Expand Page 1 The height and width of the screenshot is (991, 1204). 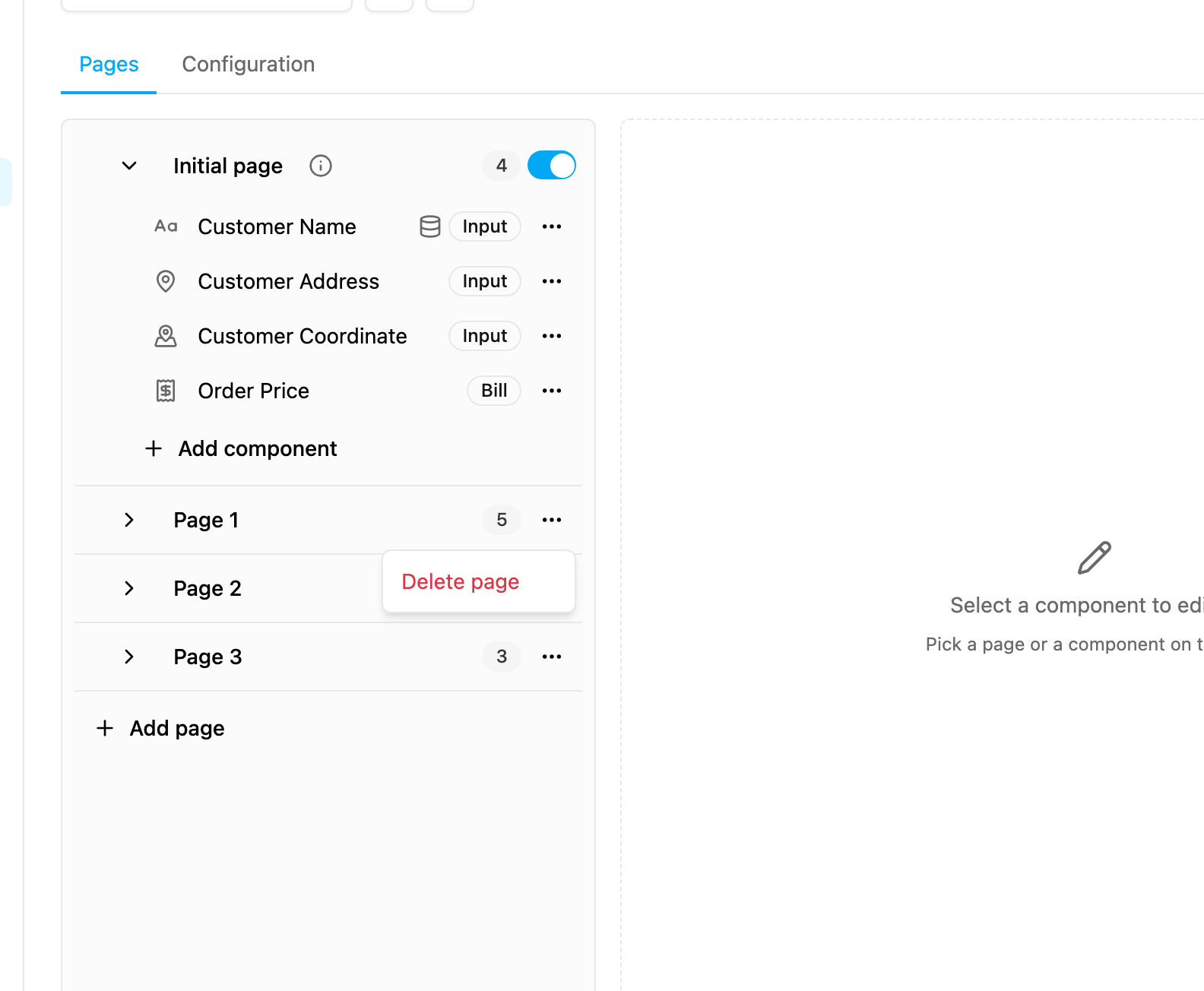(x=129, y=520)
